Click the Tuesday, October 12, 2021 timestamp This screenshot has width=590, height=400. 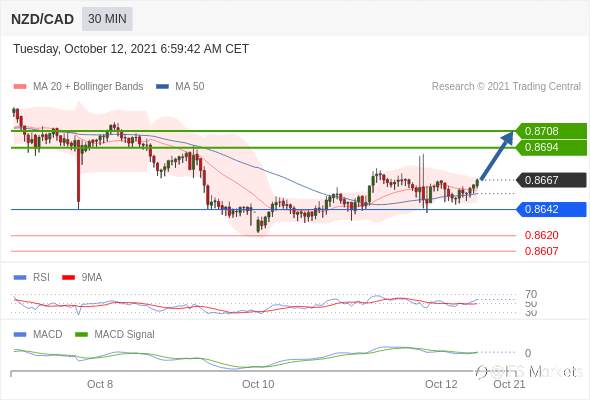131,49
